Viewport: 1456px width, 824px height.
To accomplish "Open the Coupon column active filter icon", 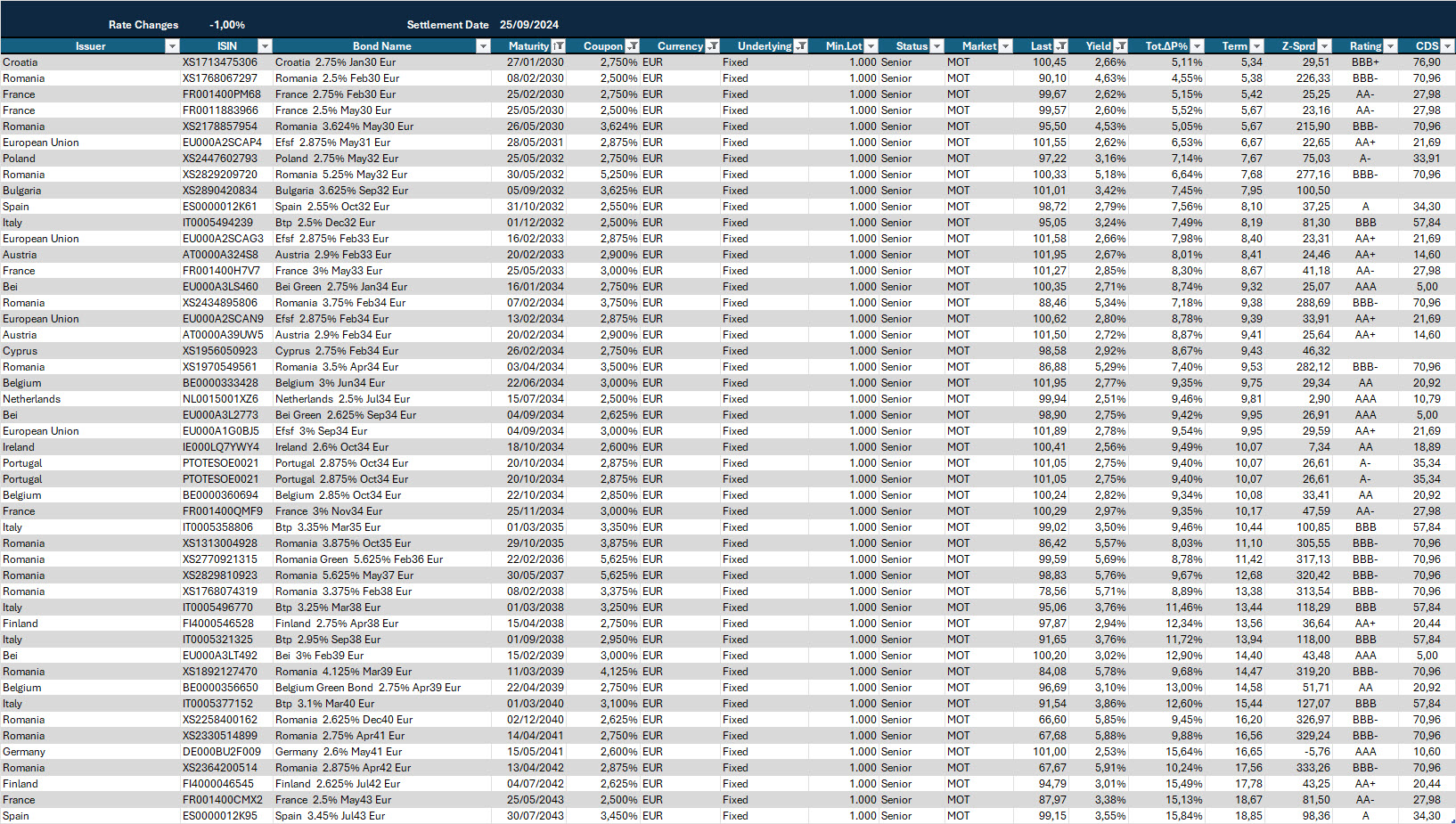I will (x=632, y=46).
